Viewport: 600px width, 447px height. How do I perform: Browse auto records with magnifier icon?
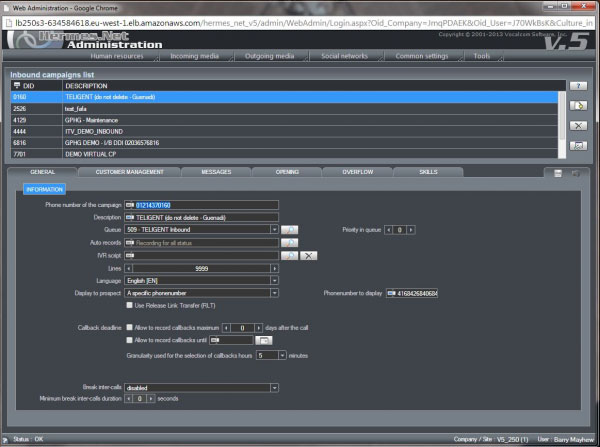290,243
